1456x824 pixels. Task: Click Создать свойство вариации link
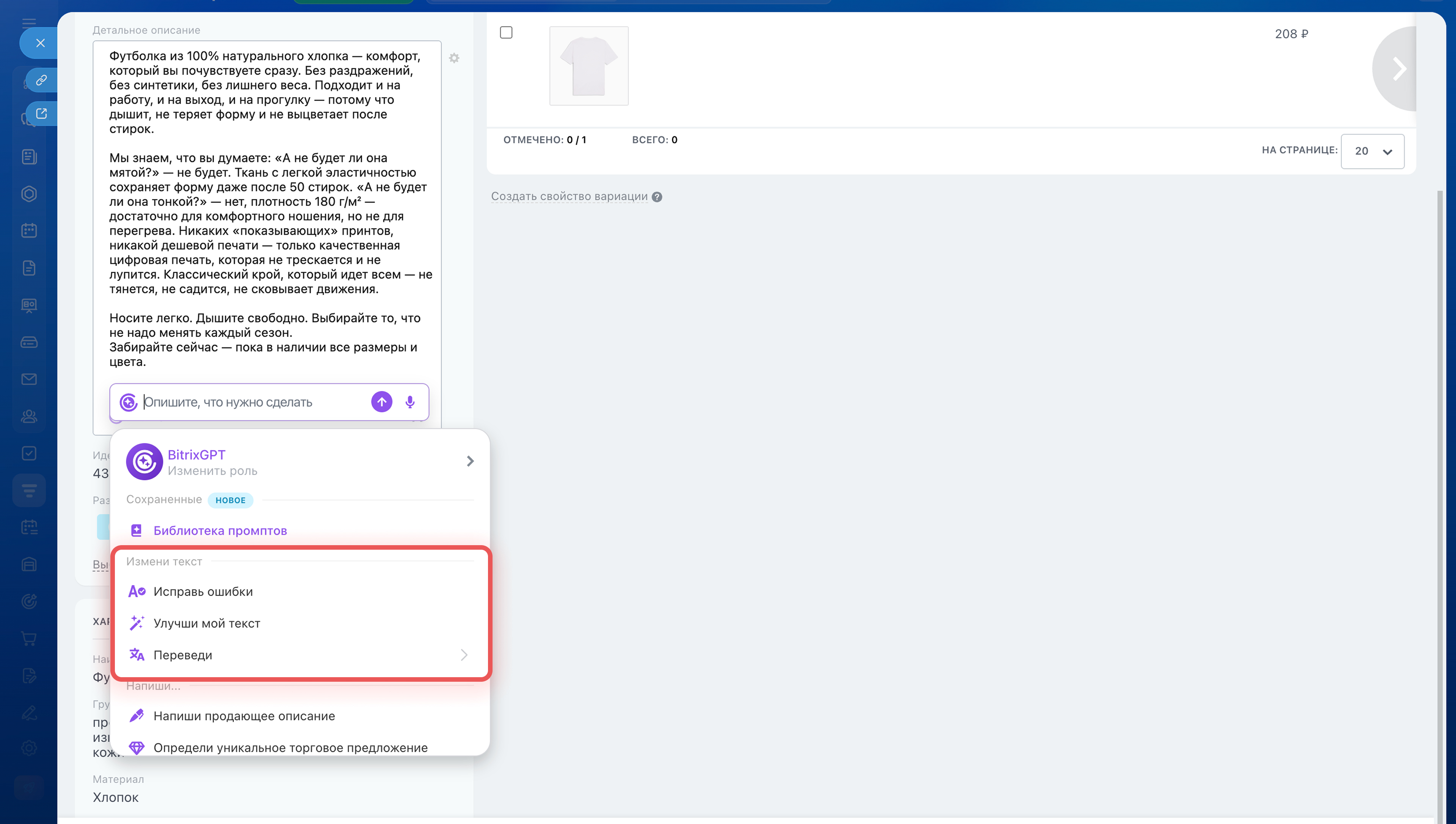[569, 197]
